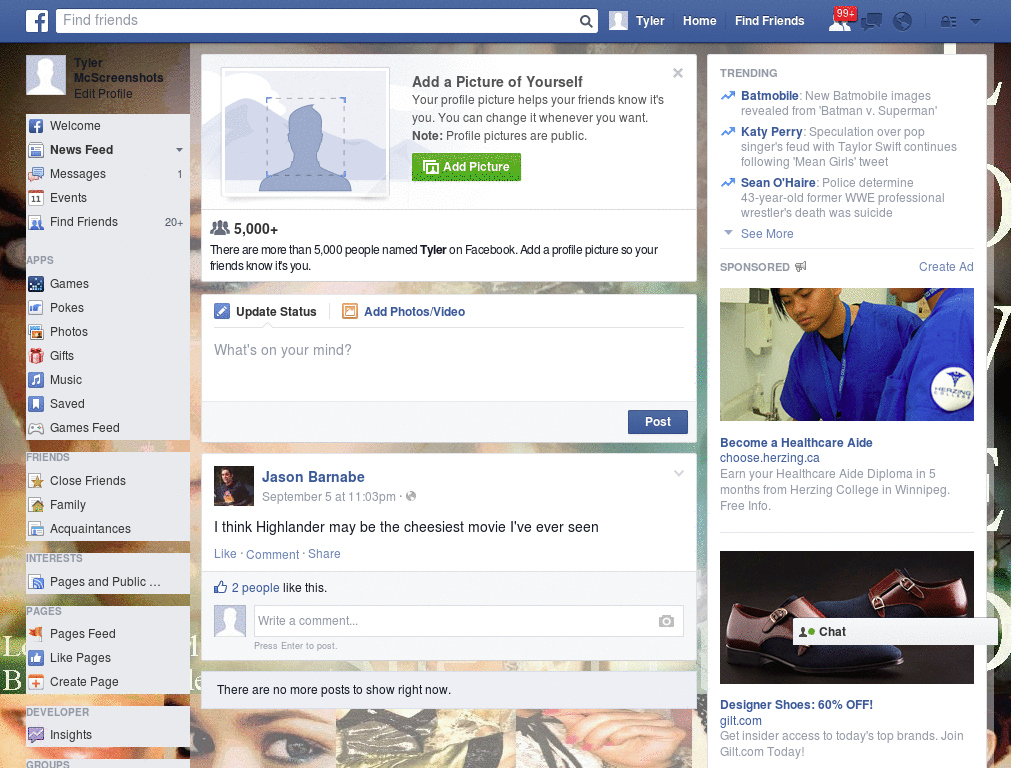Open Become a Healthcare Aide ad
The width and height of the screenshot is (1024, 768).
796,443
